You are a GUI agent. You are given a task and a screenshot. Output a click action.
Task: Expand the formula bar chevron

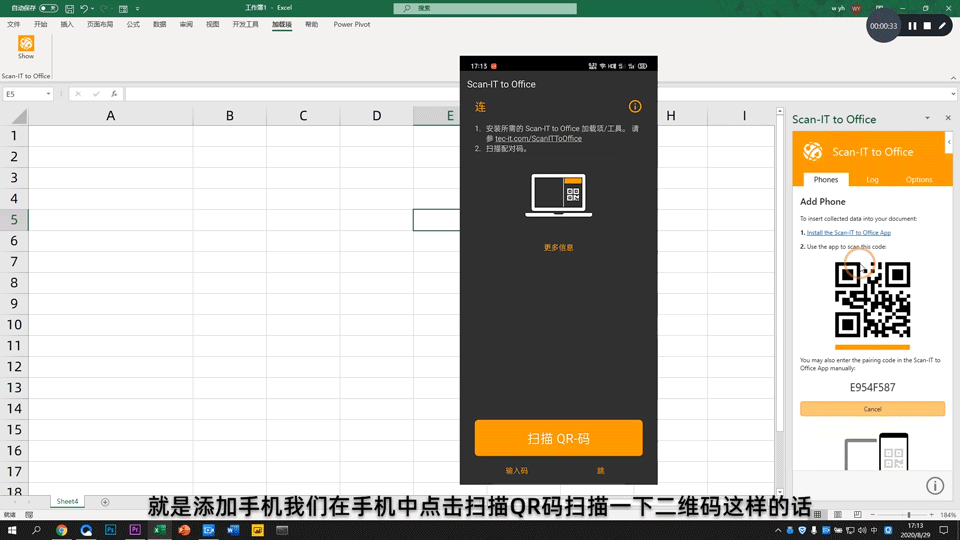point(953,94)
